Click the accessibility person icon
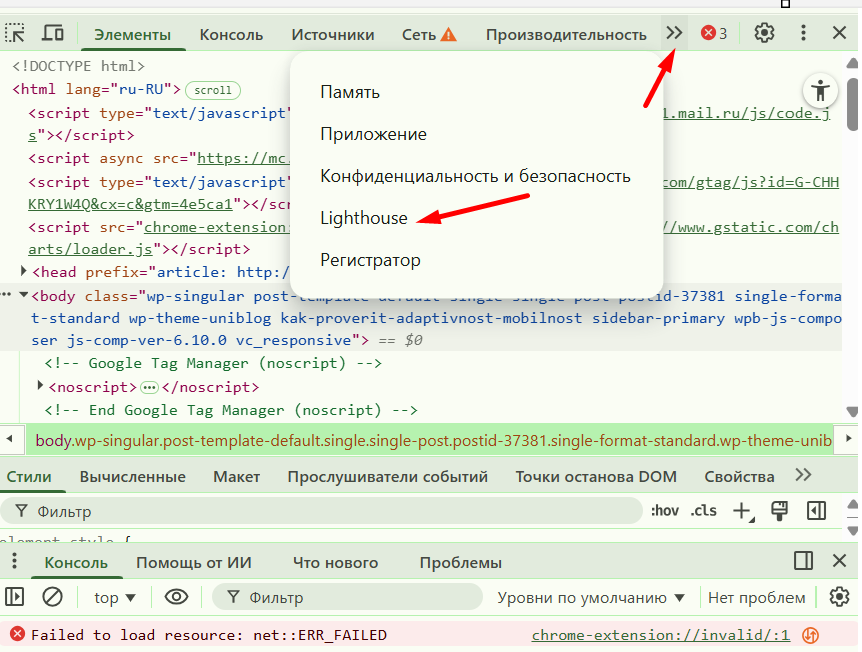The width and height of the screenshot is (862, 652). coord(821,89)
